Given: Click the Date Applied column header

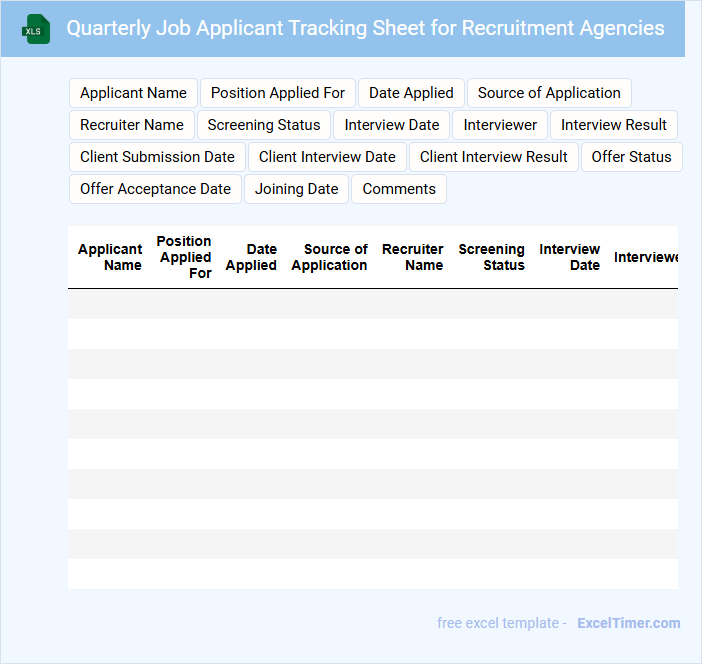Looking at the screenshot, I should pos(251,257).
